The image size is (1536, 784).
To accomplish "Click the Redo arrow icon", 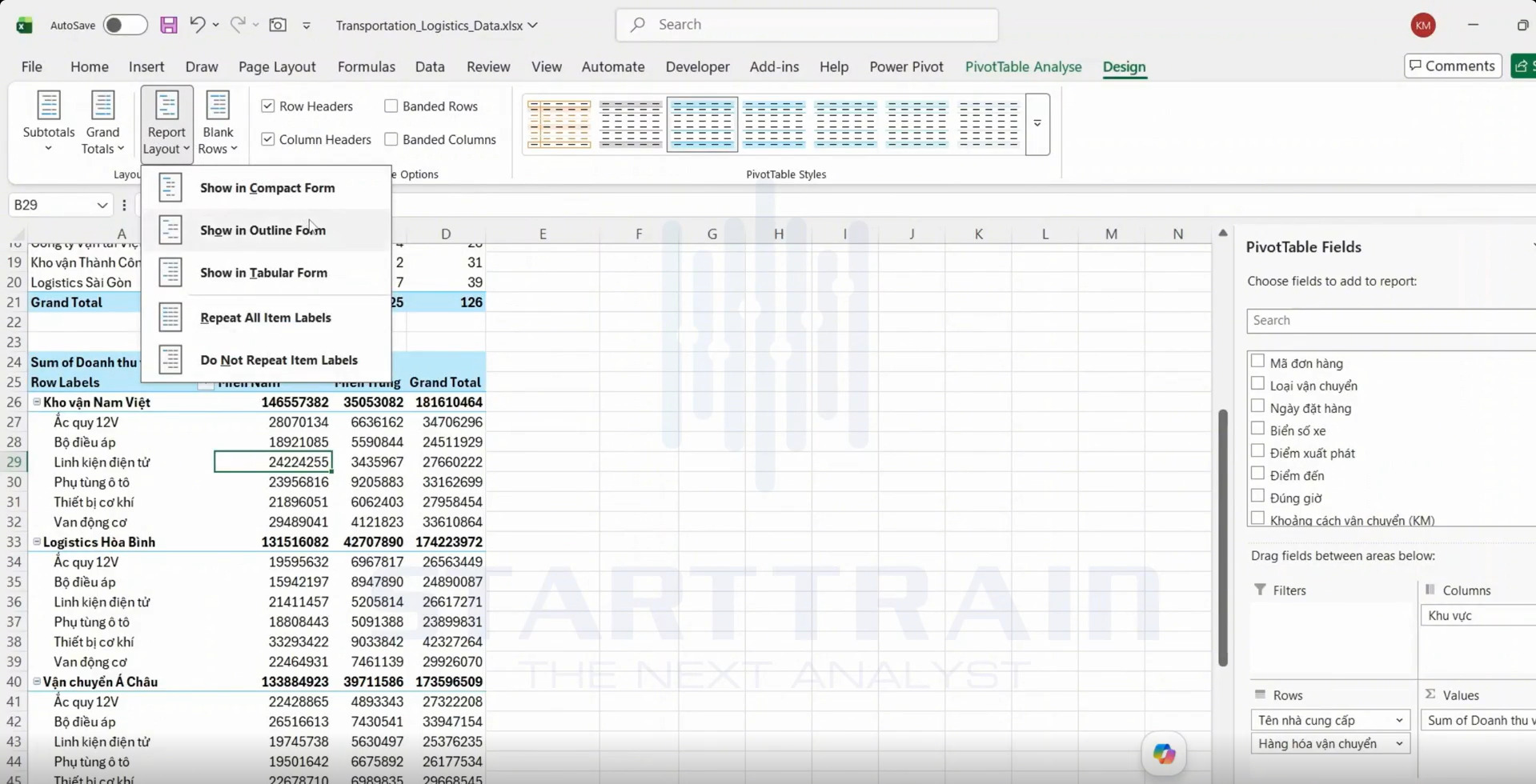I will coord(238,25).
